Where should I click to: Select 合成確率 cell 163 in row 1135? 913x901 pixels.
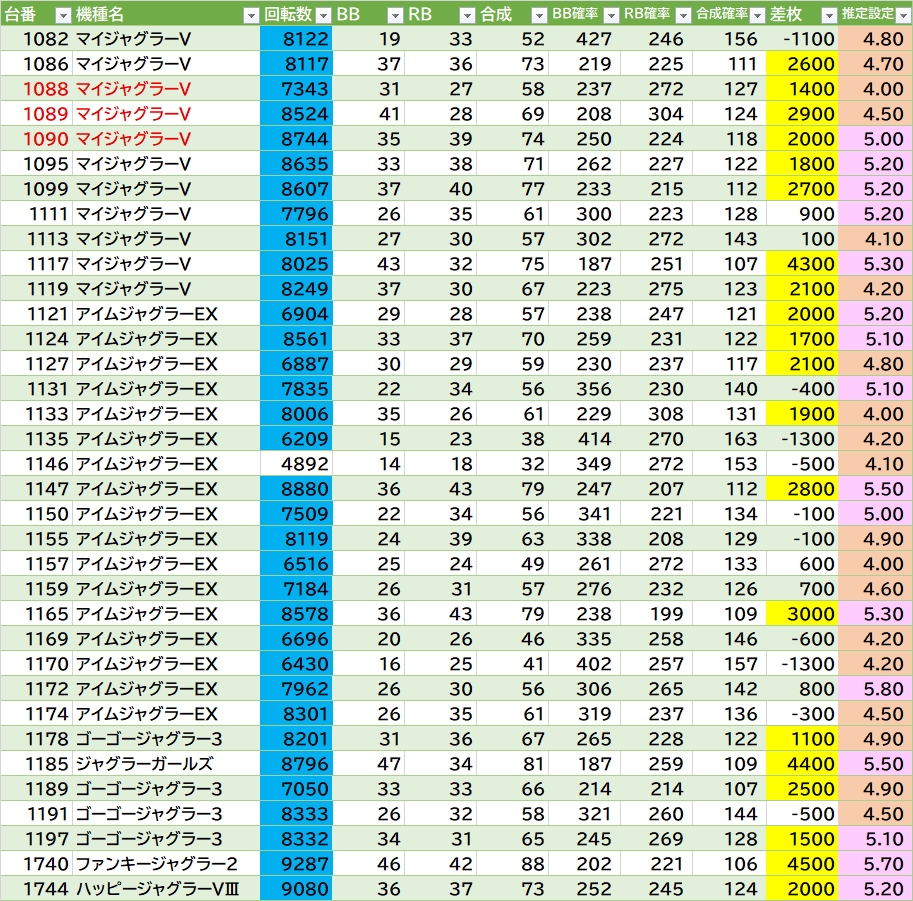point(729,439)
